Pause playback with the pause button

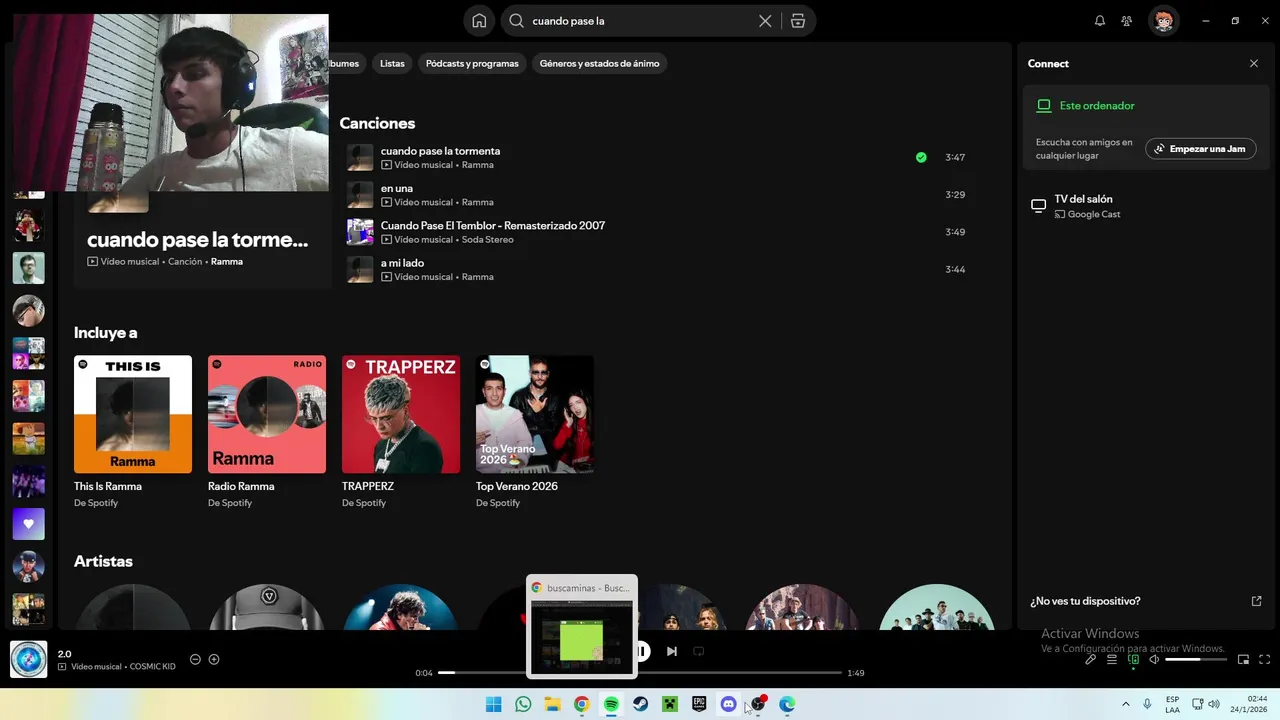(642, 651)
